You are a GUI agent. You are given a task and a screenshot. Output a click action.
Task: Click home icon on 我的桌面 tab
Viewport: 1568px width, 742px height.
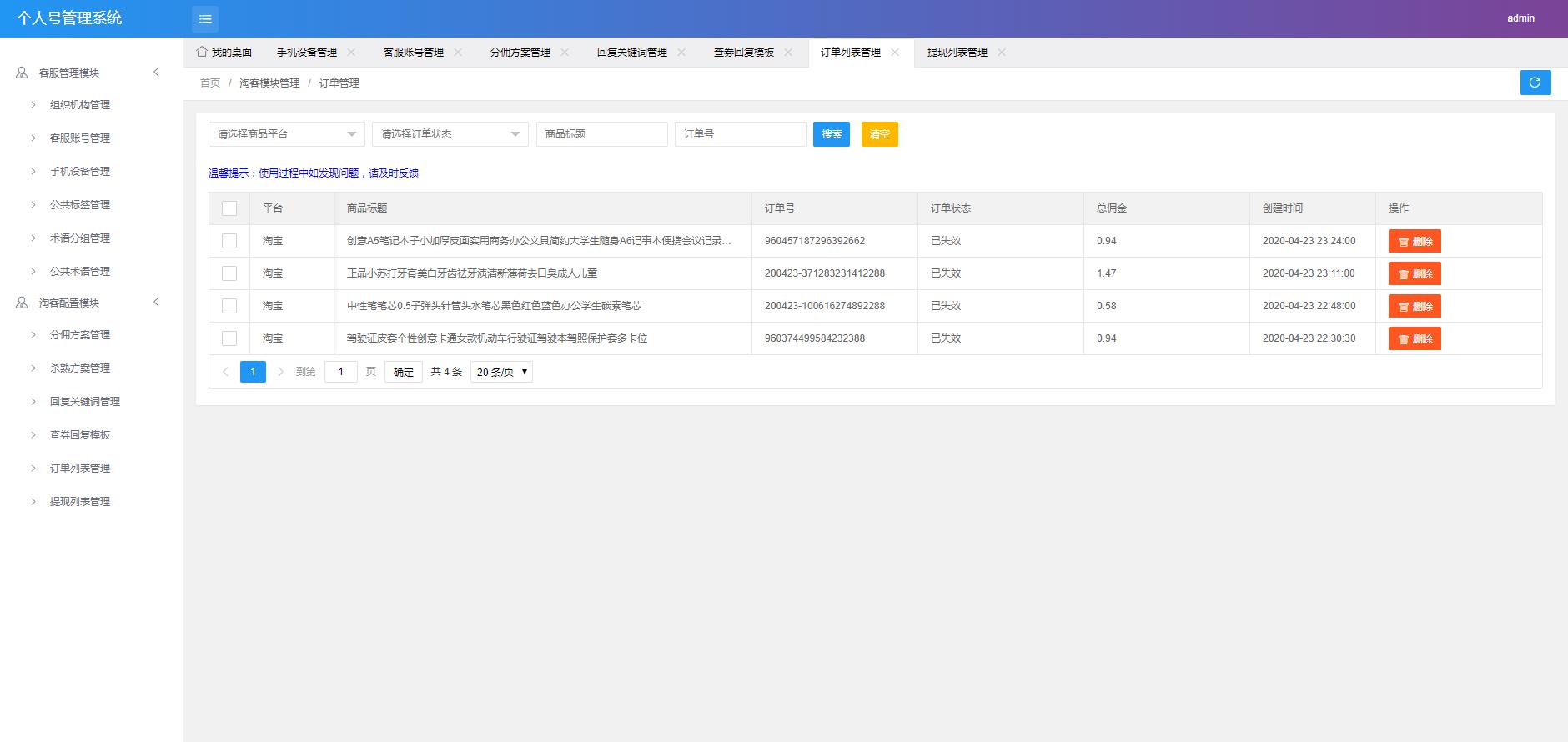(201, 52)
